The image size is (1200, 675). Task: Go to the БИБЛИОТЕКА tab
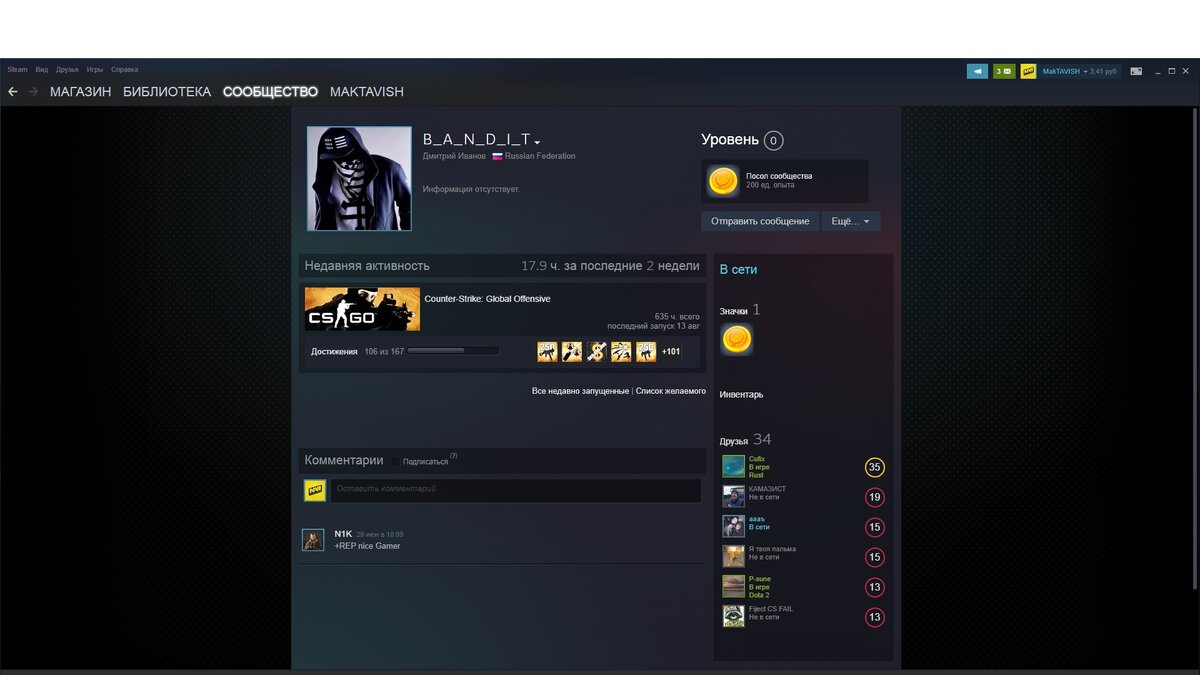tap(167, 92)
